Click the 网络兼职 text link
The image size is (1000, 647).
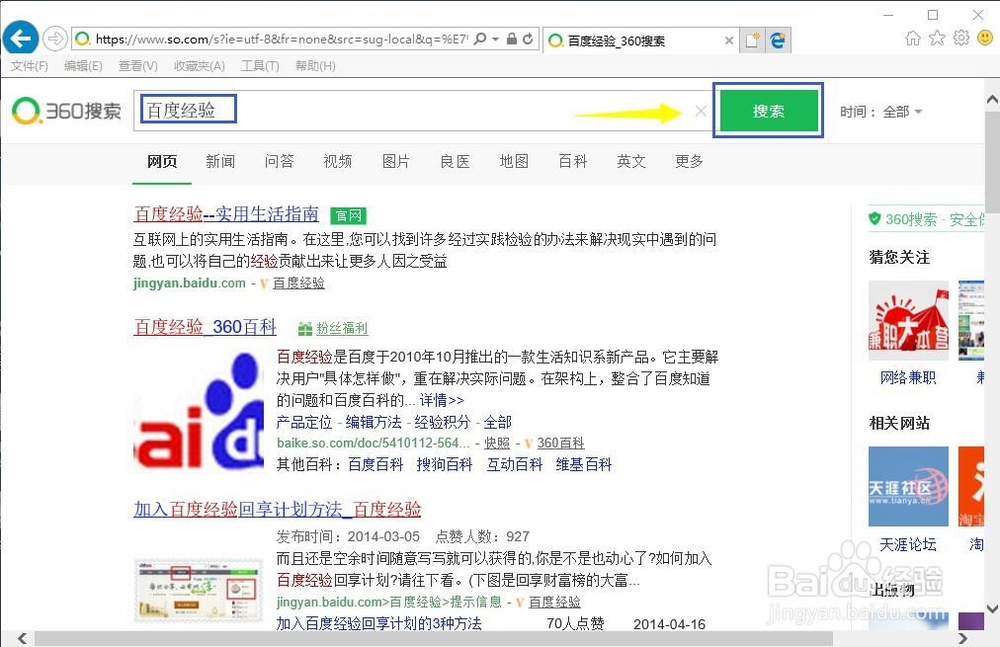pyautogui.click(x=908, y=378)
